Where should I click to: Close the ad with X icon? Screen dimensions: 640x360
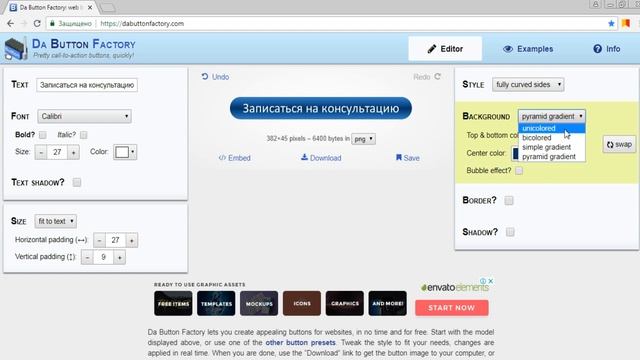(491, 281)
